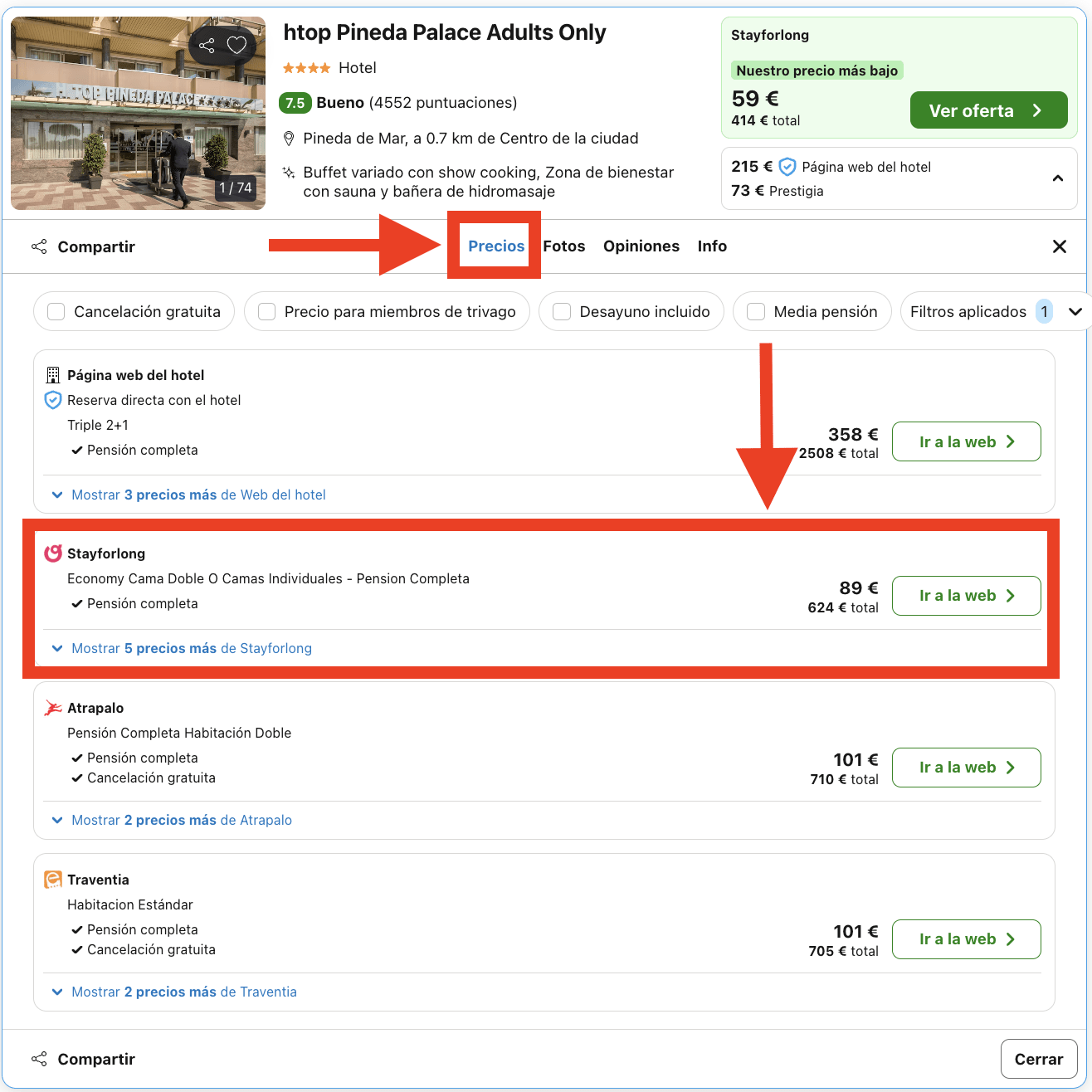Click the share icon on hotel photo

tap(207, 45)
